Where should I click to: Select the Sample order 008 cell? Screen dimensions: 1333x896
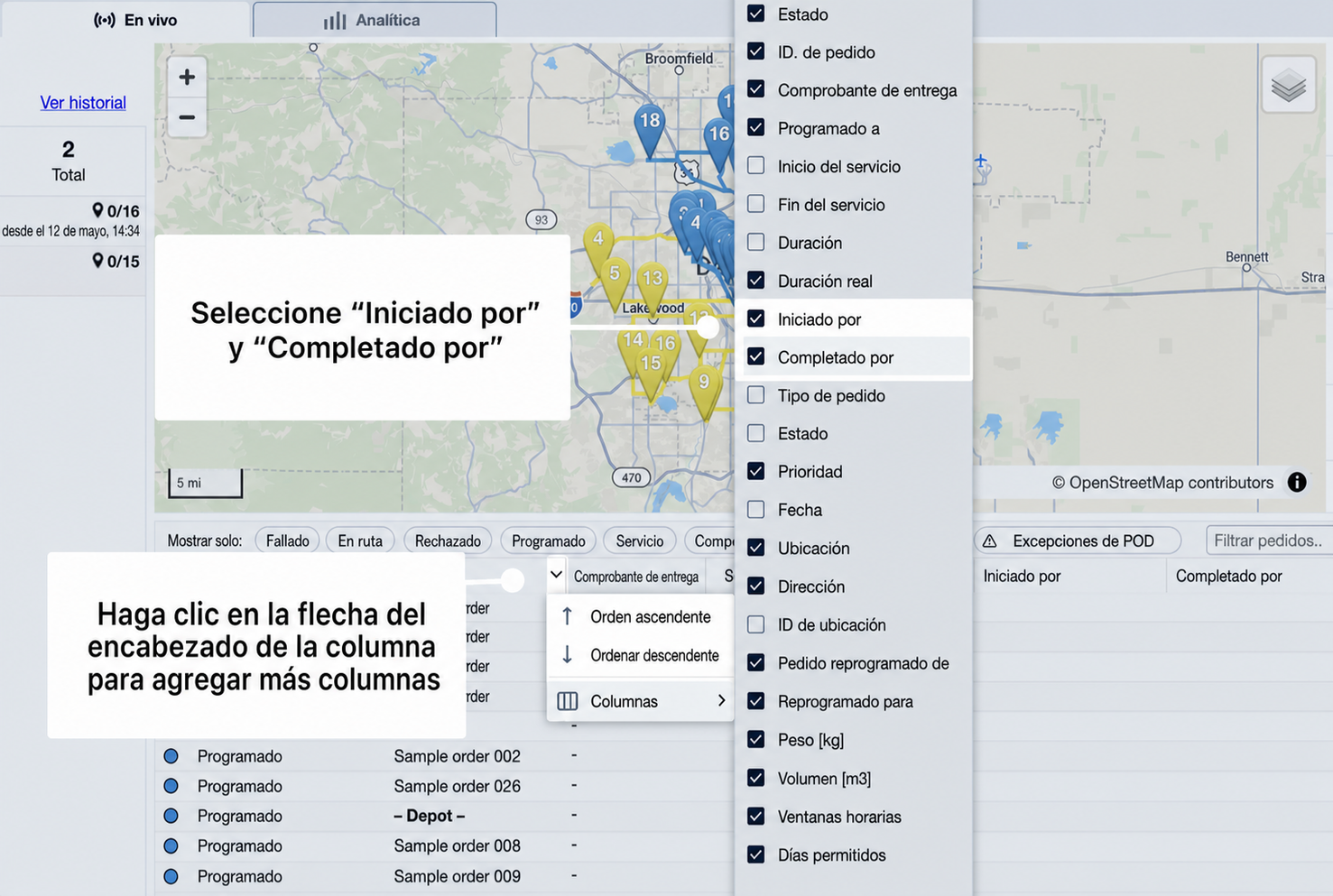coord(457,845)
